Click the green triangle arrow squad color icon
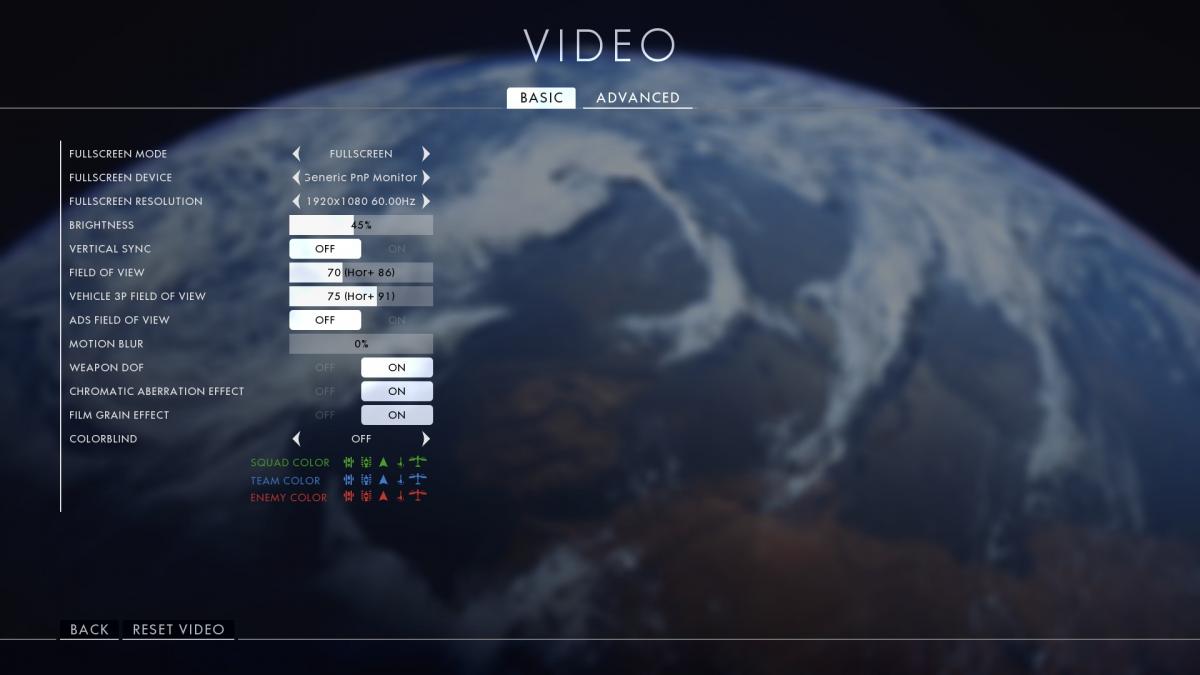Image resolution: width=1200 pixels, height=675 pixels. click(383, 463)
